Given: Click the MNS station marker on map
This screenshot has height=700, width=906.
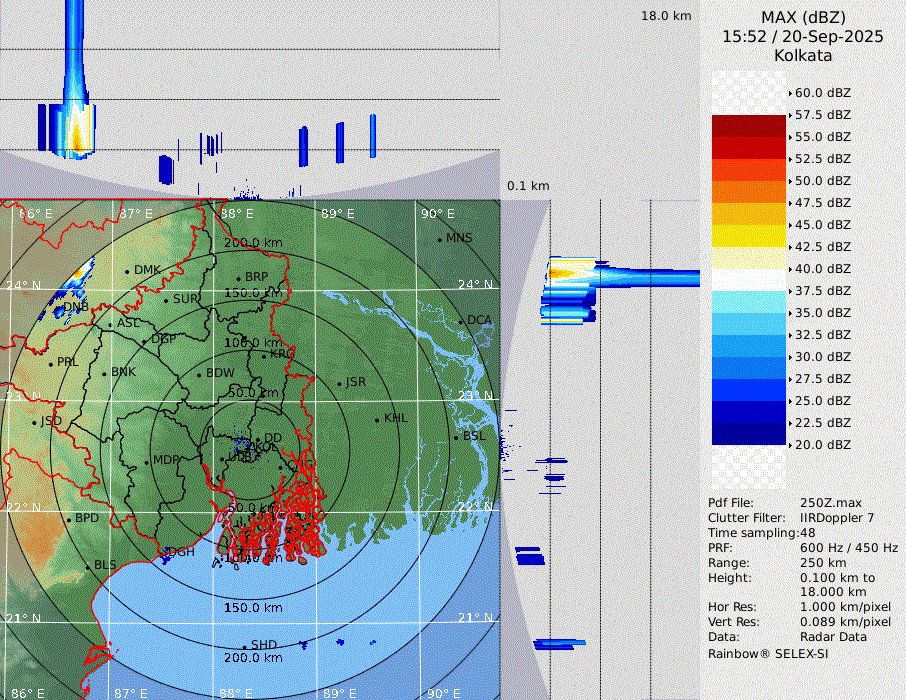Looking at the screenshot, I should 440,239.
